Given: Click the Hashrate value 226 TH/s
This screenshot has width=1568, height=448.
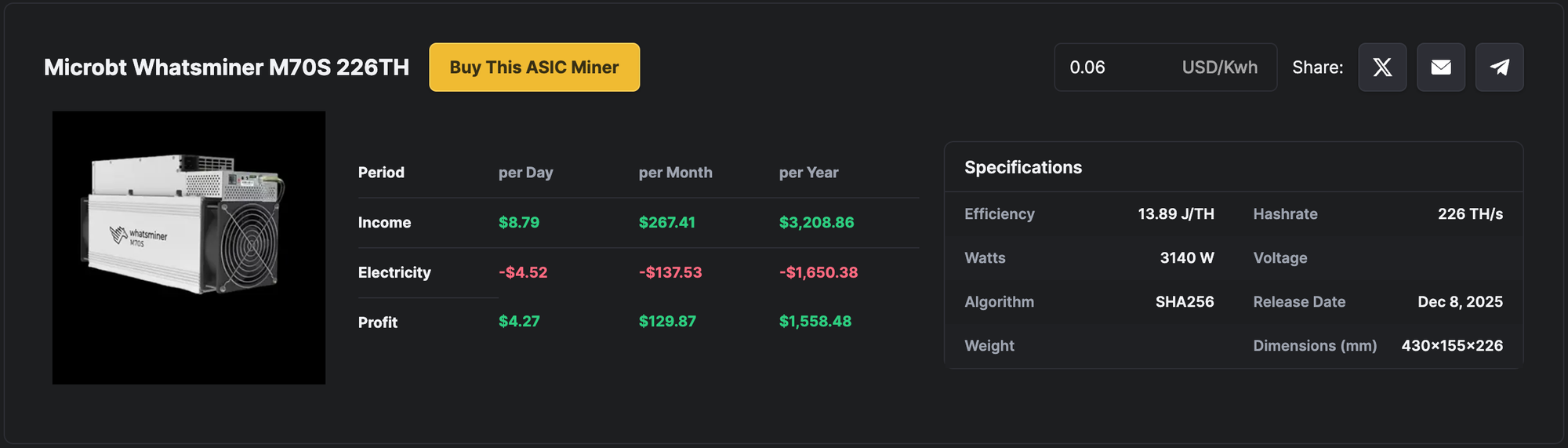Looking at the screenshot, I should point(1470,214).
